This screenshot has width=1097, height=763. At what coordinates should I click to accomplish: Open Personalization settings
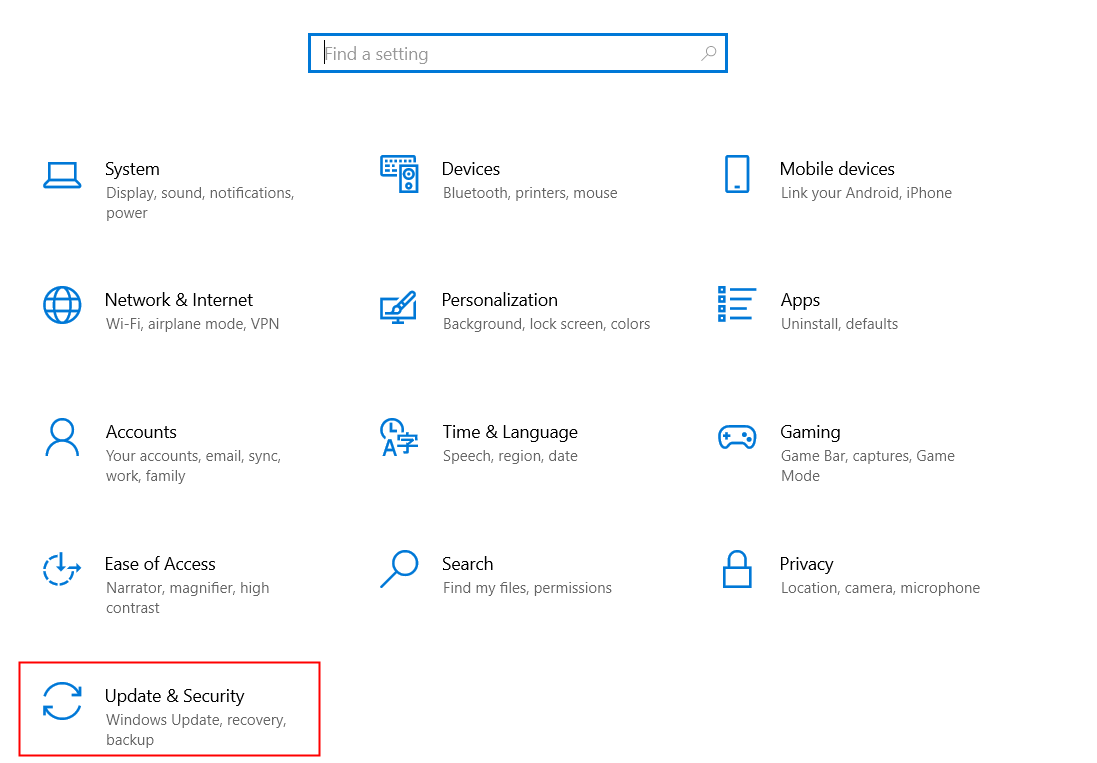[x=499, y=299]
